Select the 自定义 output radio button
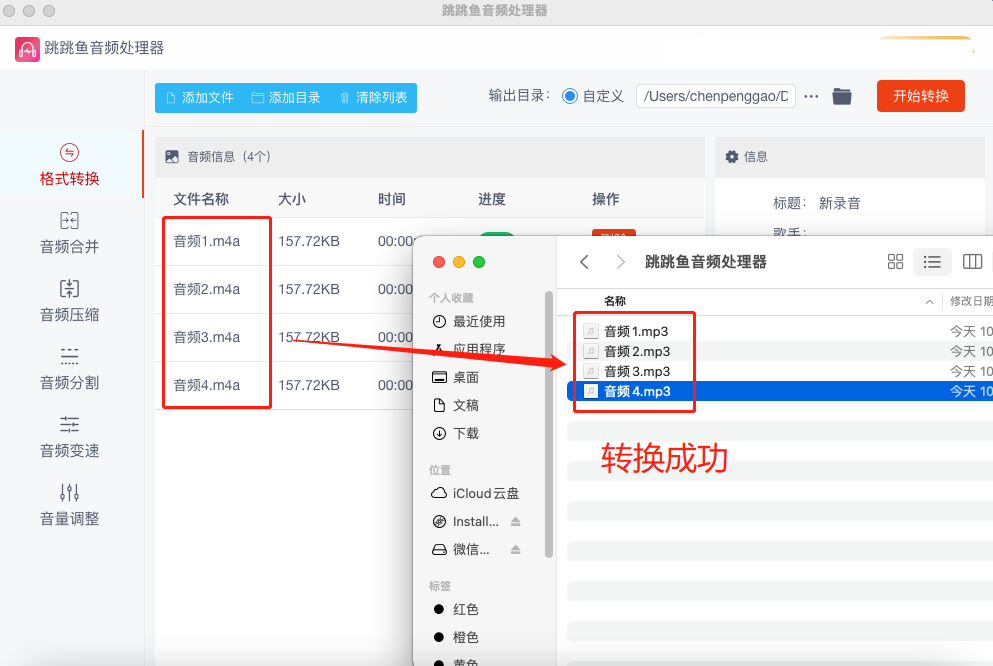The height and width of the screenshot is (666, 993). click(570, 97)
